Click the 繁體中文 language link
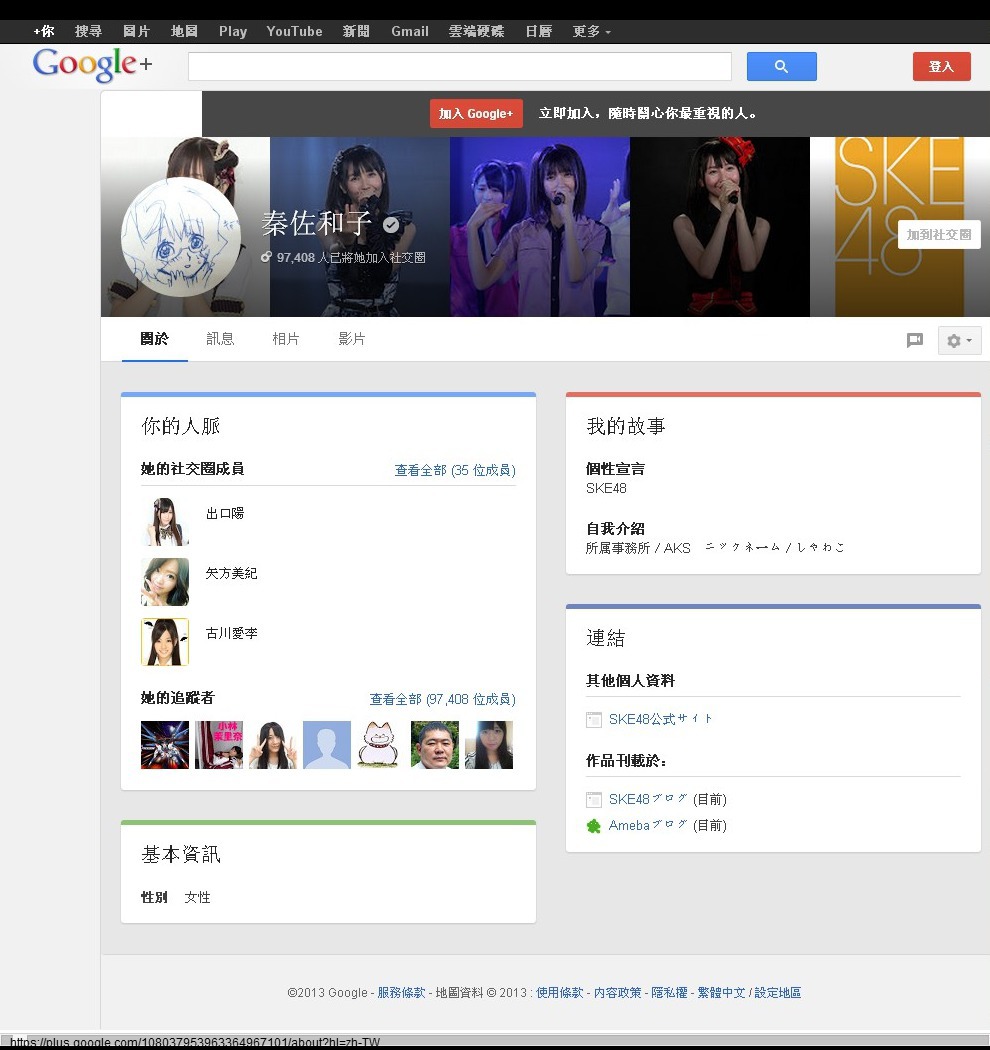The height and width of the screenshot is (1050, 990). click(x=721, y=992)
